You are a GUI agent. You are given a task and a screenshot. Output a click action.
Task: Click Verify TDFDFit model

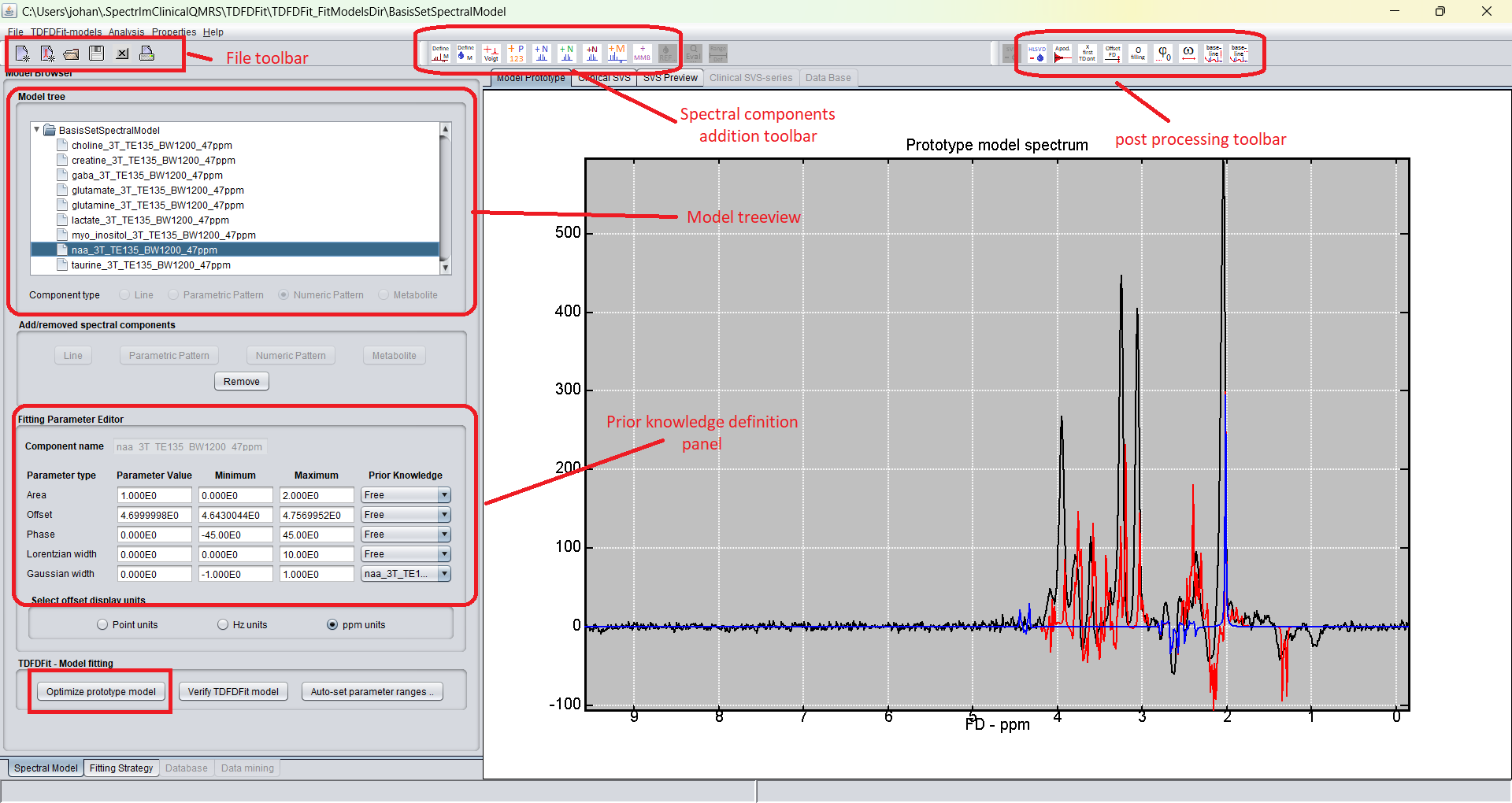click(233, 692)
